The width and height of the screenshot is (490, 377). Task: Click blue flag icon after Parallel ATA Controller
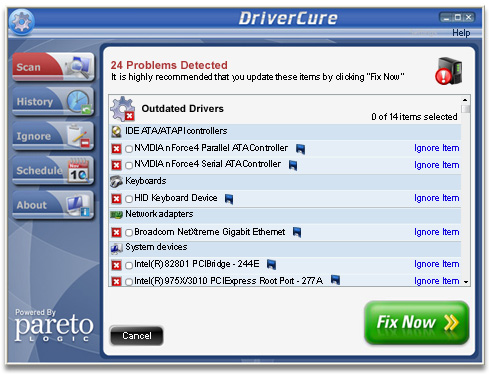coord(301,149)
